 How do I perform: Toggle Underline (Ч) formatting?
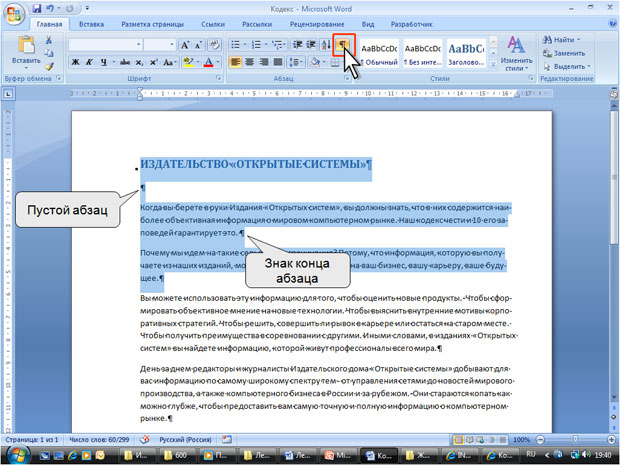[x=103, y=62]
